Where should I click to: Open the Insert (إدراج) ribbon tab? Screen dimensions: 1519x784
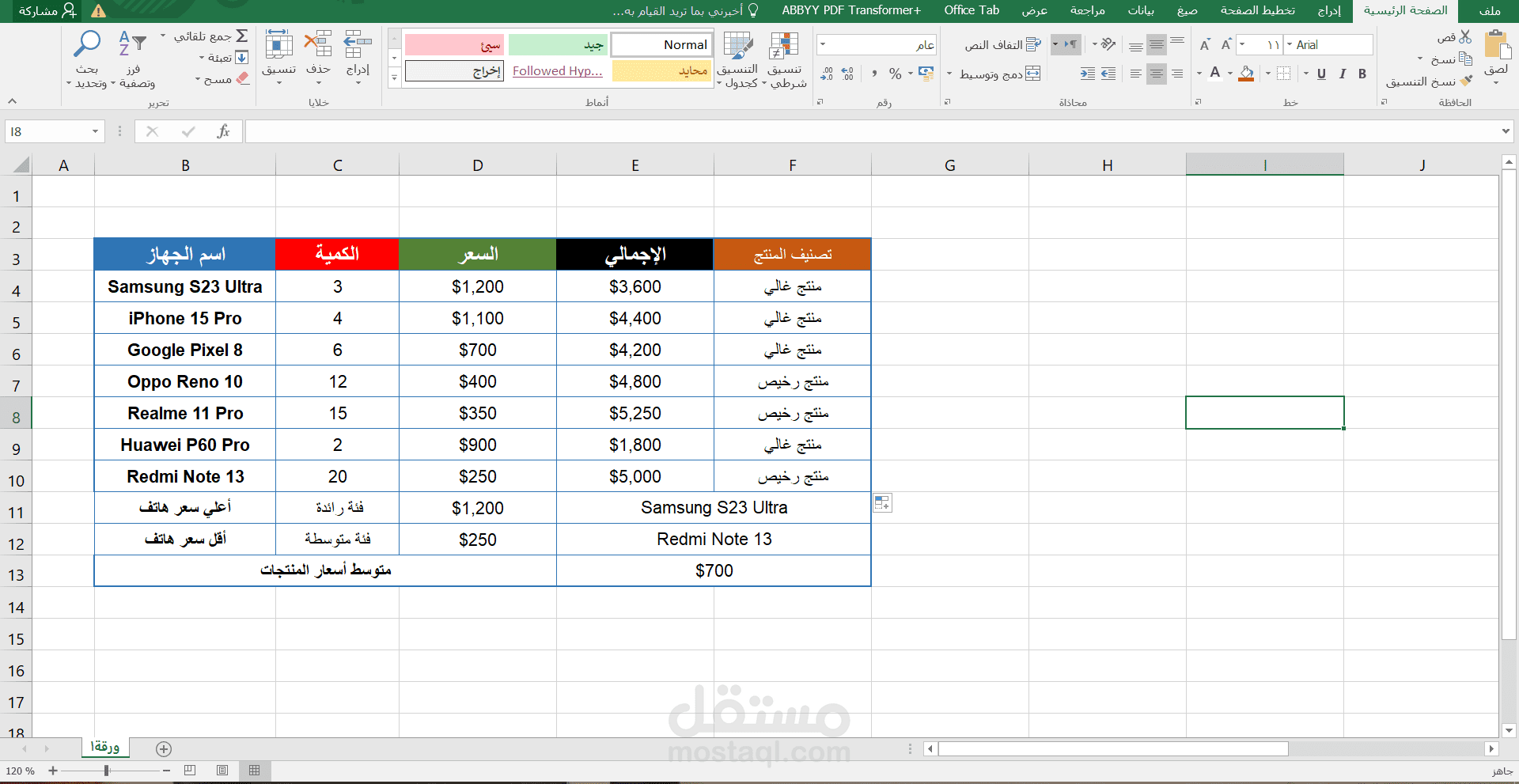[x=1329, y=10]
